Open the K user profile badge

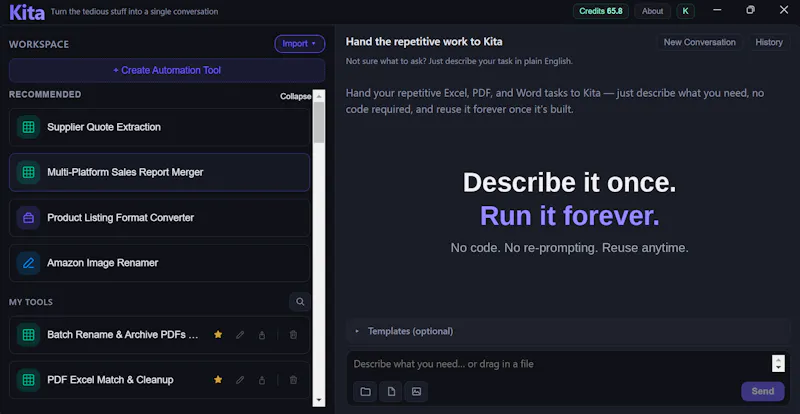[685, 11]
